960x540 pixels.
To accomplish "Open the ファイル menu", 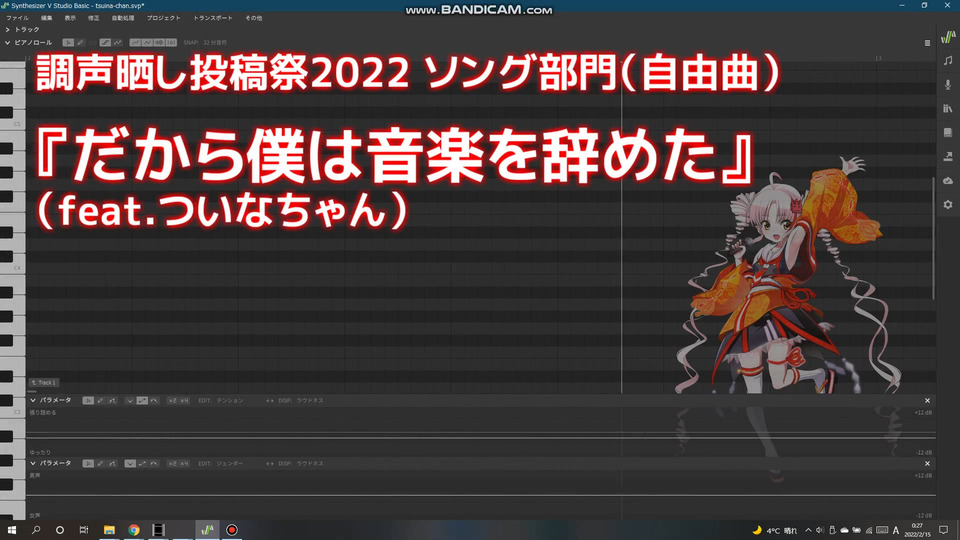I will tap(17, 18).
